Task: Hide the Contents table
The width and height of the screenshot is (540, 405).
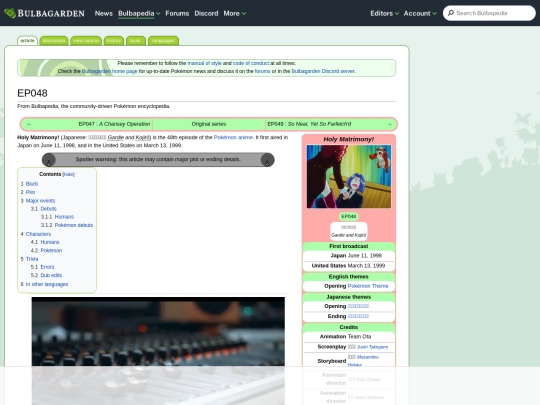Action: tap(69, 174)
